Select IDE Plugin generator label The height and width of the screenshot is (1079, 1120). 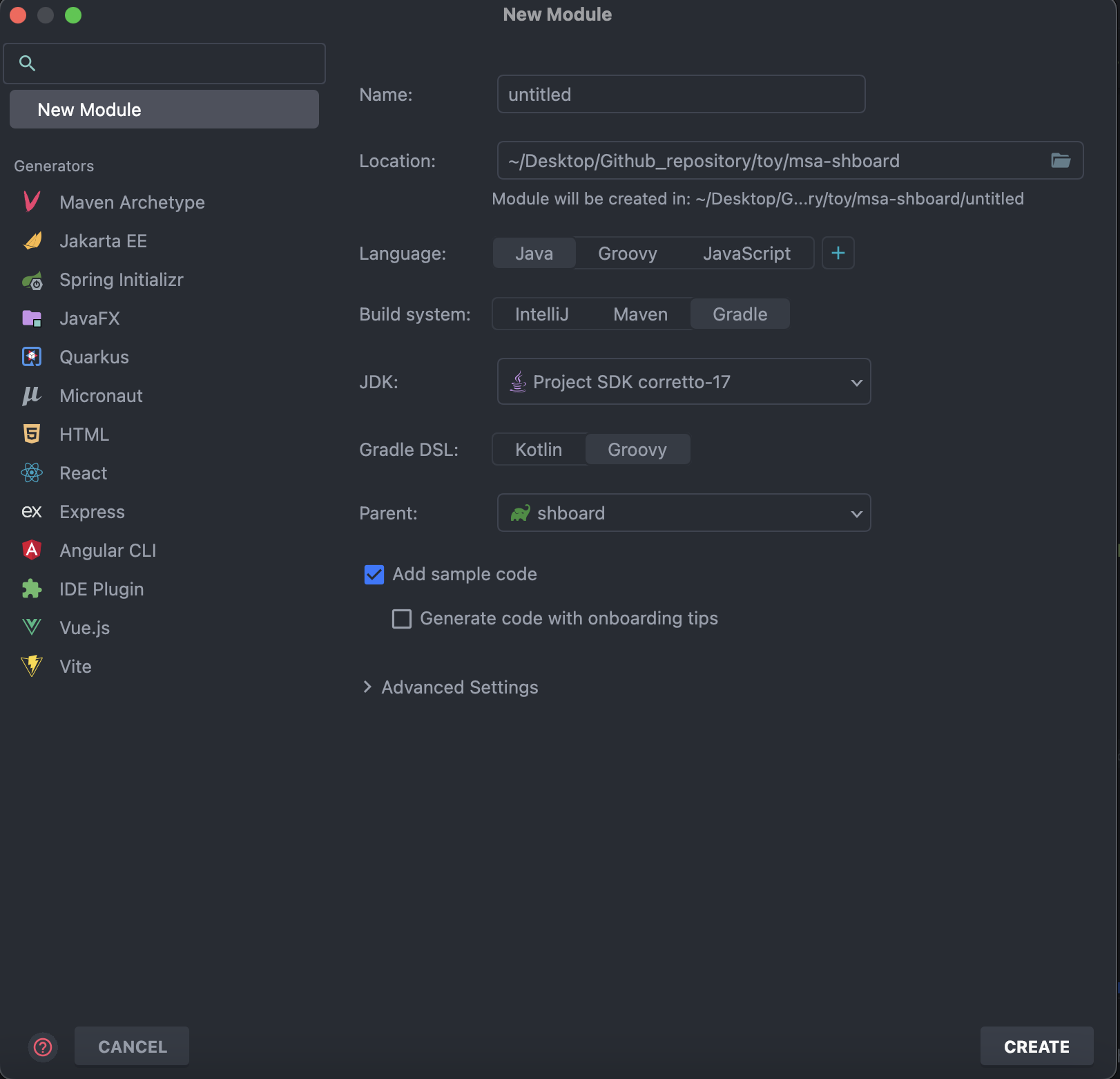pos(102,589)
